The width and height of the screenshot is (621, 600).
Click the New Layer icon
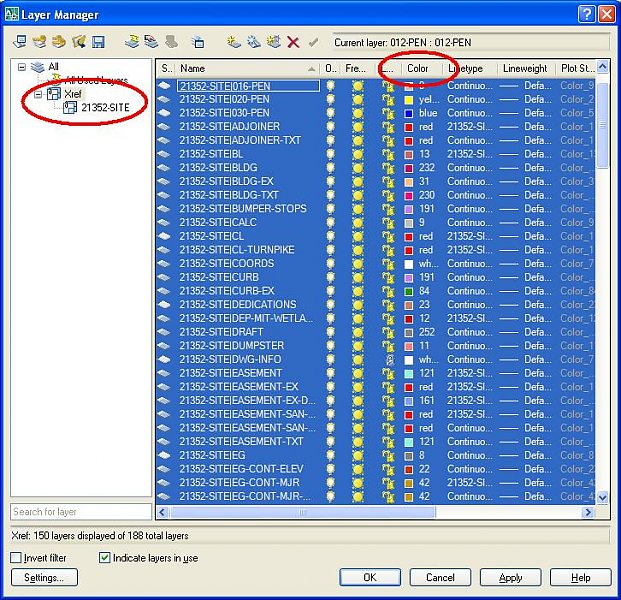(234, 42)
